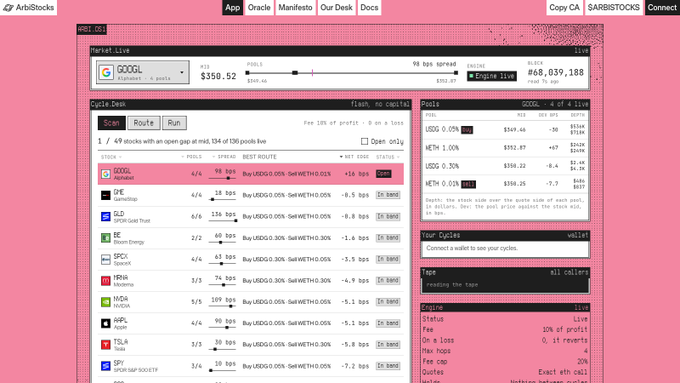Click the In band badge for GME

(x=388, y=195)
